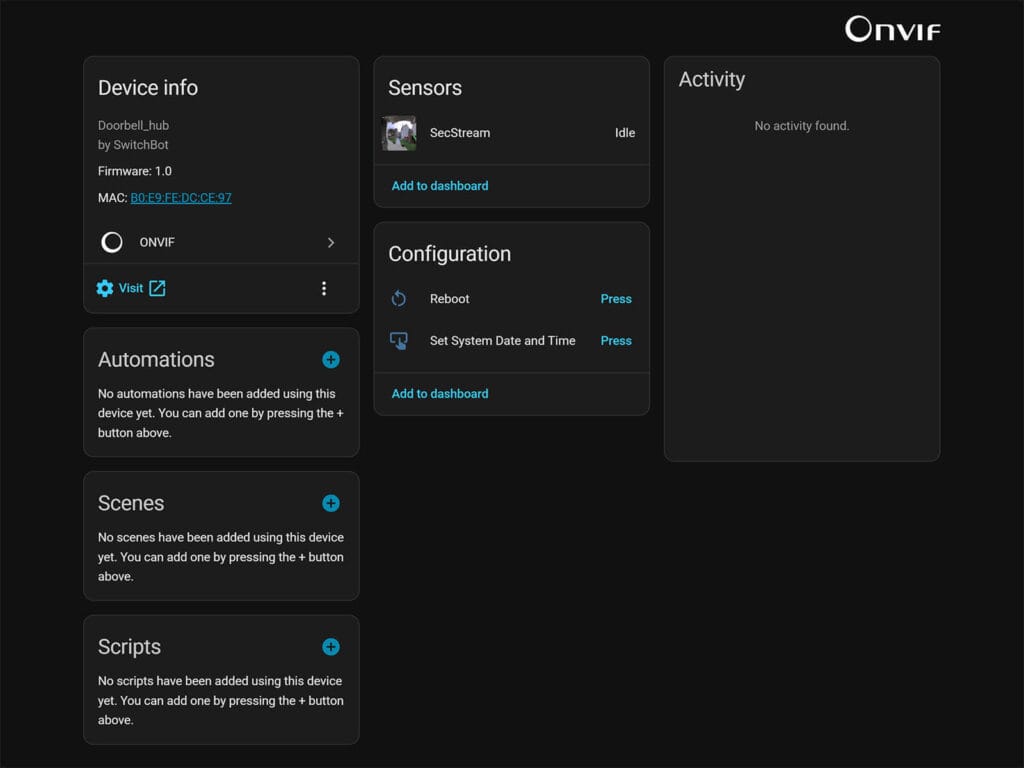Screen dimensions: 1024x768
Task: Click the plus icon on the Scenes card
Action: point(331,503)
